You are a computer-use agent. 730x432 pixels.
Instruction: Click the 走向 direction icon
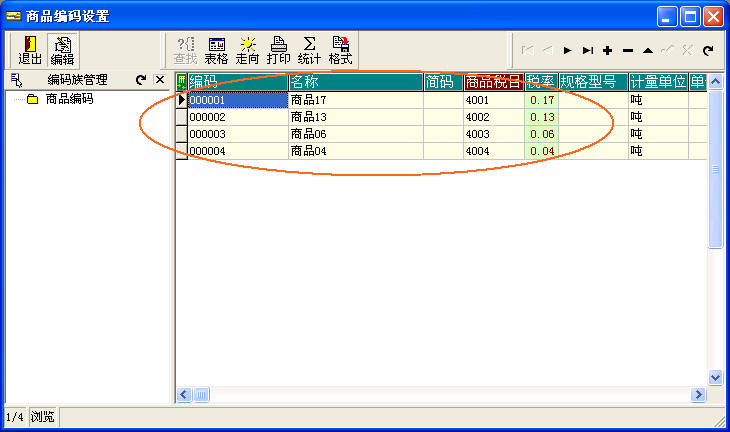pyautogui.click(x=247, y=50)
